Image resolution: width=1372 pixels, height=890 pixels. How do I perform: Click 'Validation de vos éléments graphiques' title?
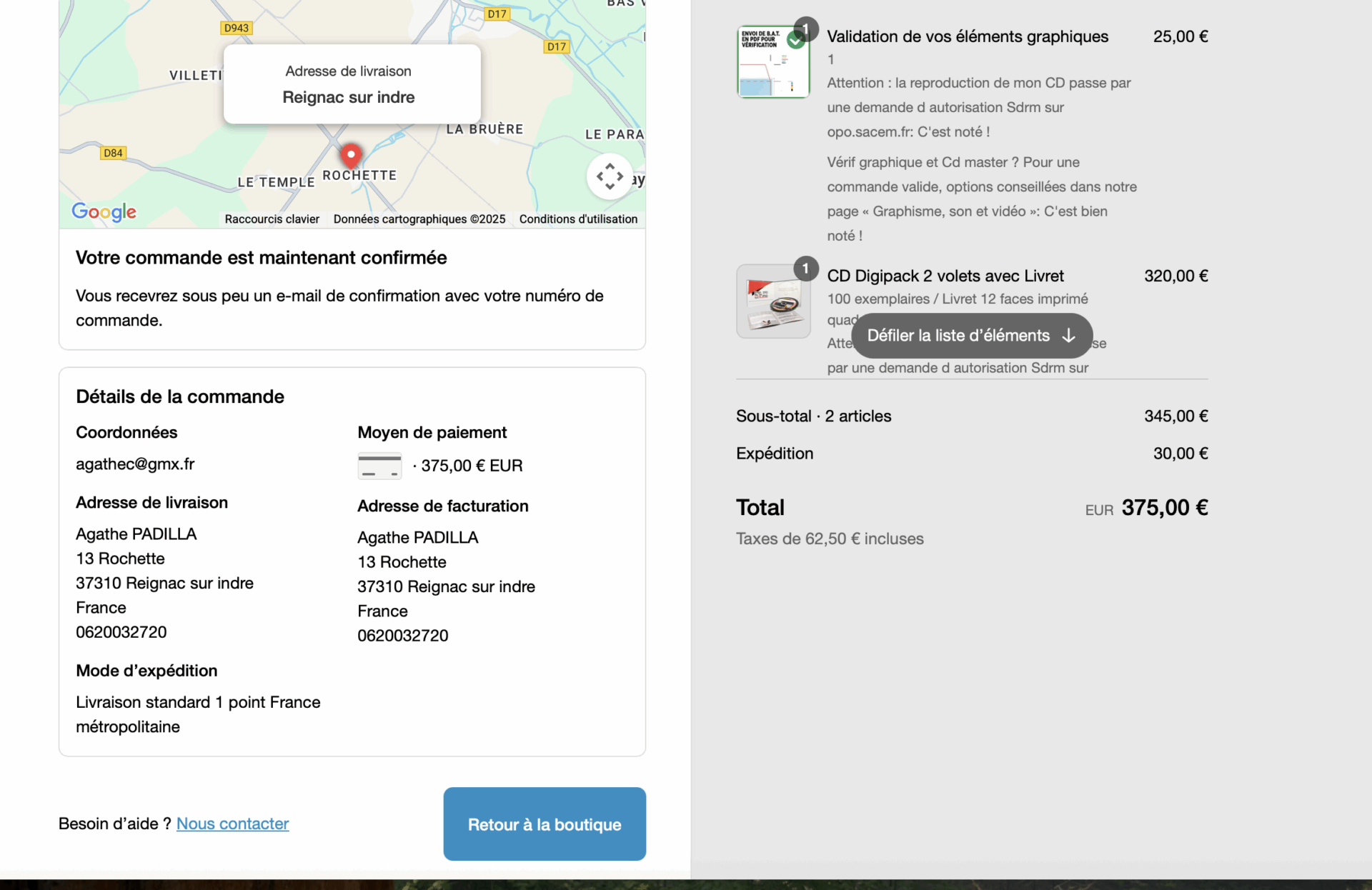968,36
